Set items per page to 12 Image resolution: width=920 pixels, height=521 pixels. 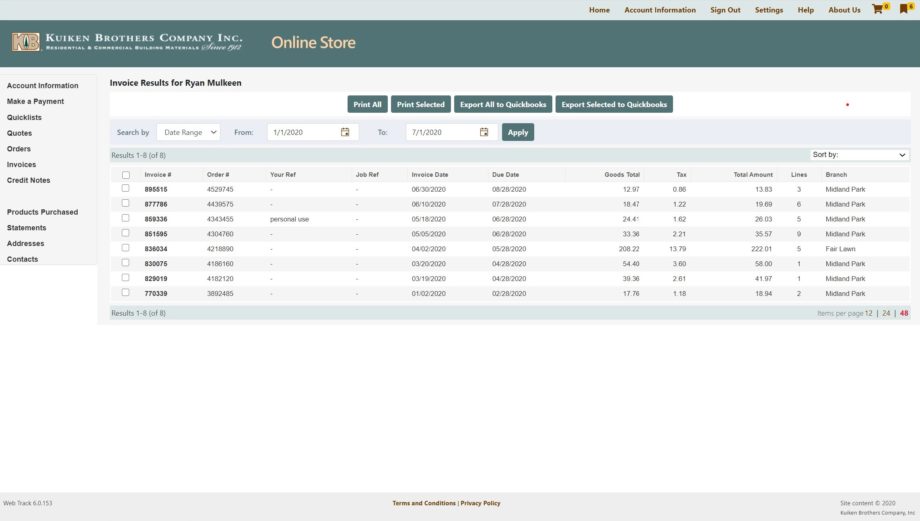pyautogui.click(x=869, y=313)
